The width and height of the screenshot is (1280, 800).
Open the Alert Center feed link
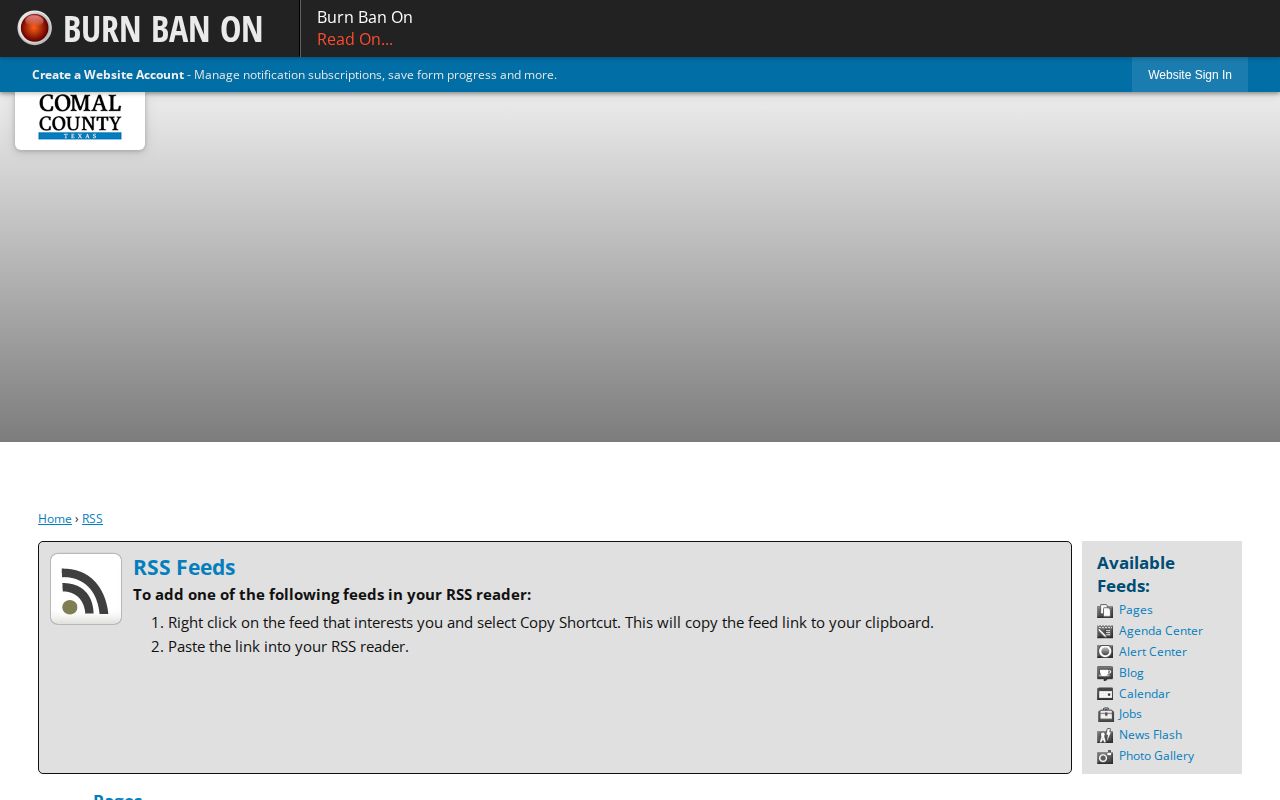(x=1153, y=652)
